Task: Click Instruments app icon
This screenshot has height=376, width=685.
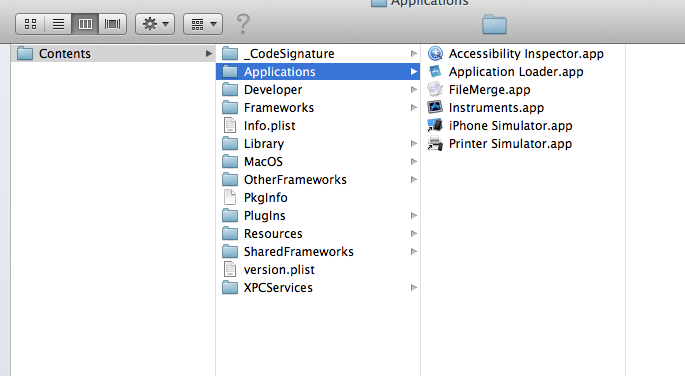Action: pos(435,107)
